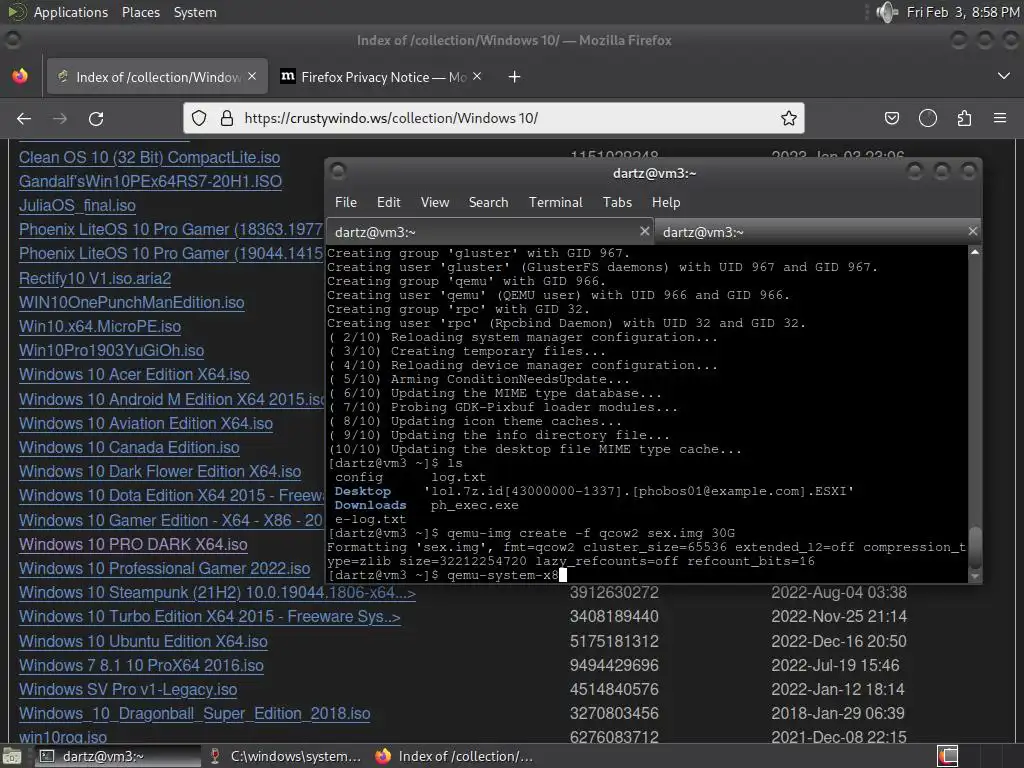Open the Firefox View icon

(x=20, y=76)
